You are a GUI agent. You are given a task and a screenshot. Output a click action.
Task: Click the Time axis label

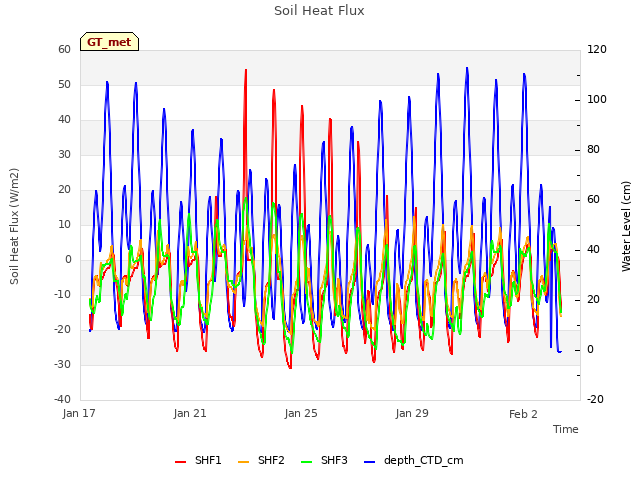coord(566,429)
